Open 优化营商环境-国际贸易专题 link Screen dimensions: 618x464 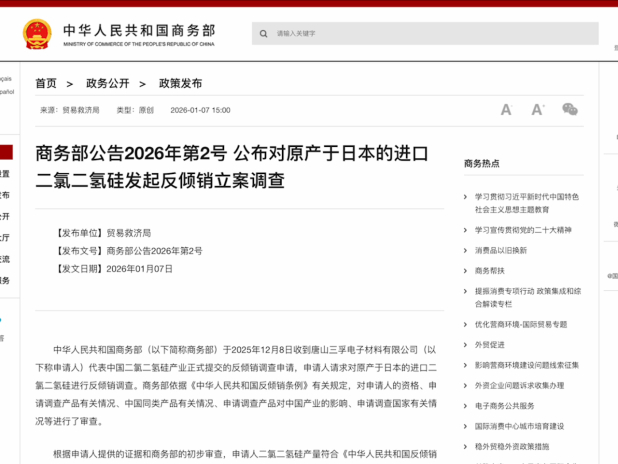point(521,324)
